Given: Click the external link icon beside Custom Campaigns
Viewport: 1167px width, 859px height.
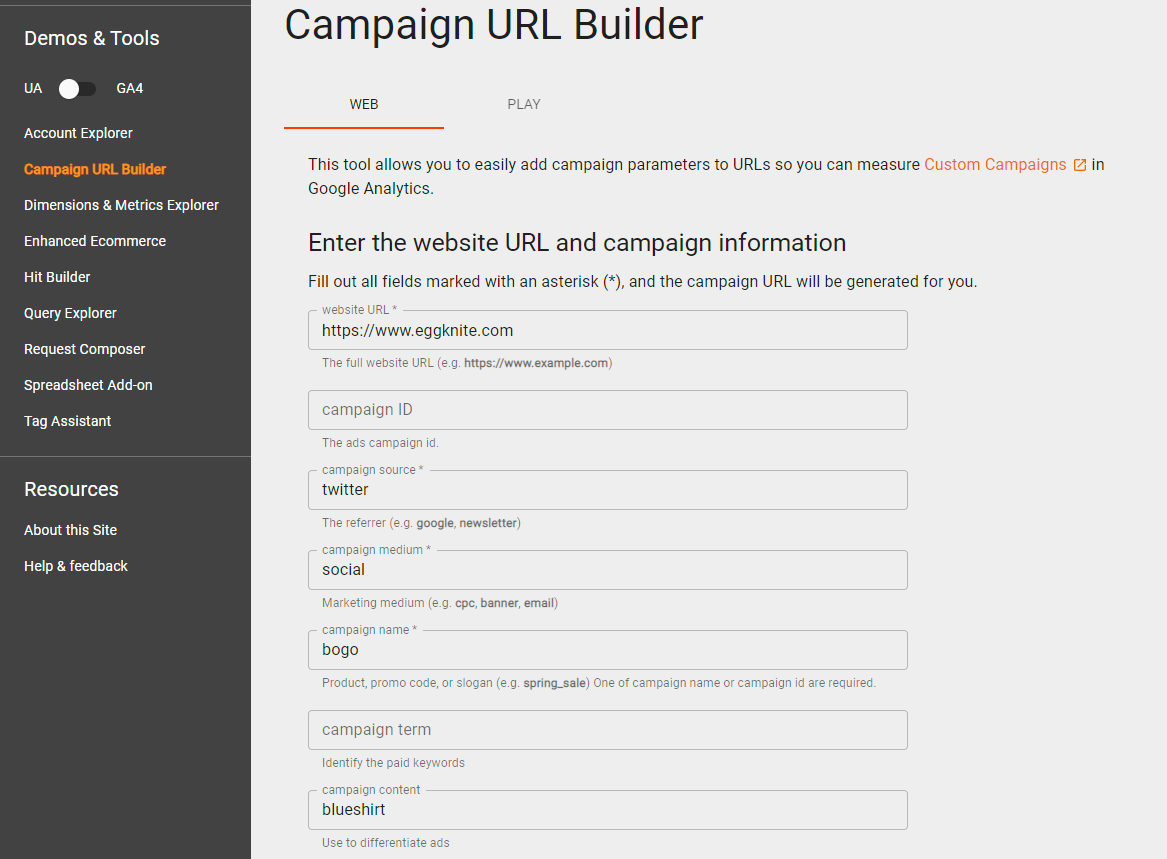Looking at the screenshot, I should (x=1079, y=165).
